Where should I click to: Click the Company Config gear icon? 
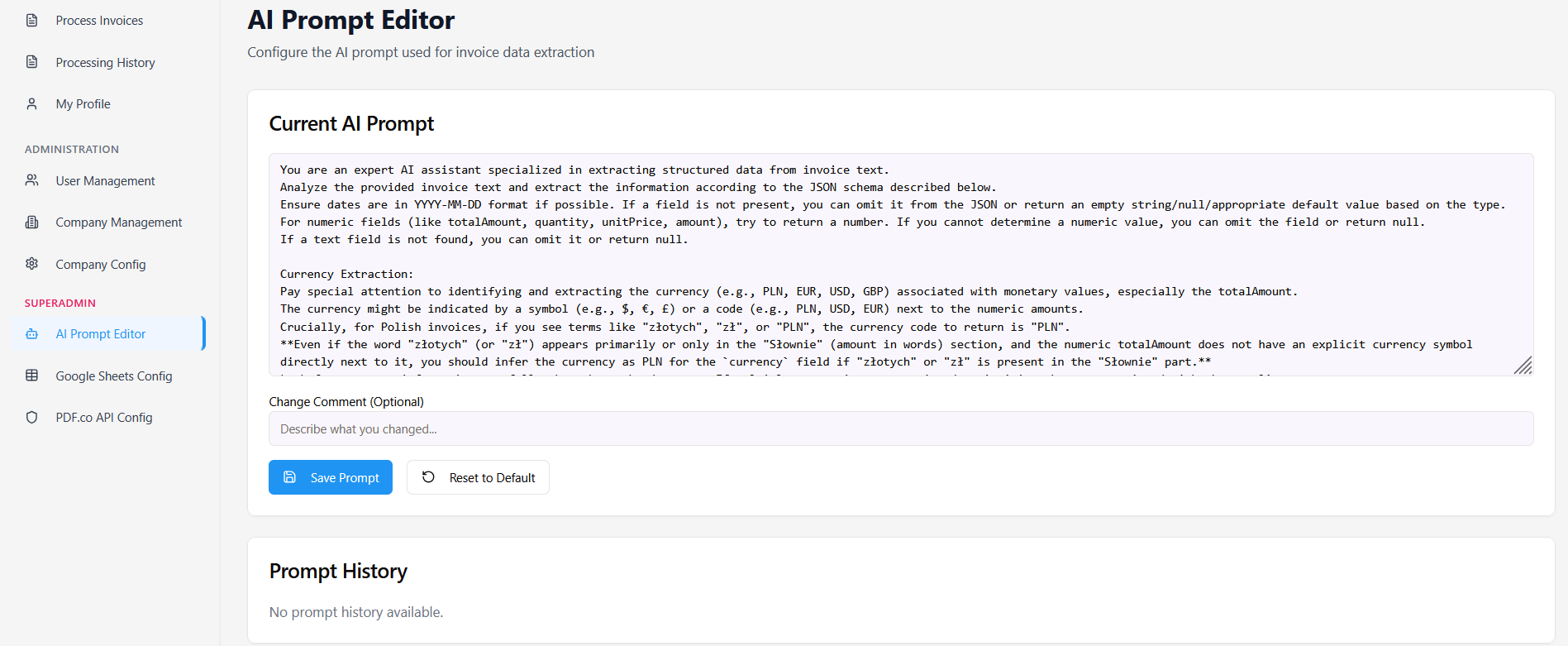point(32,264)
